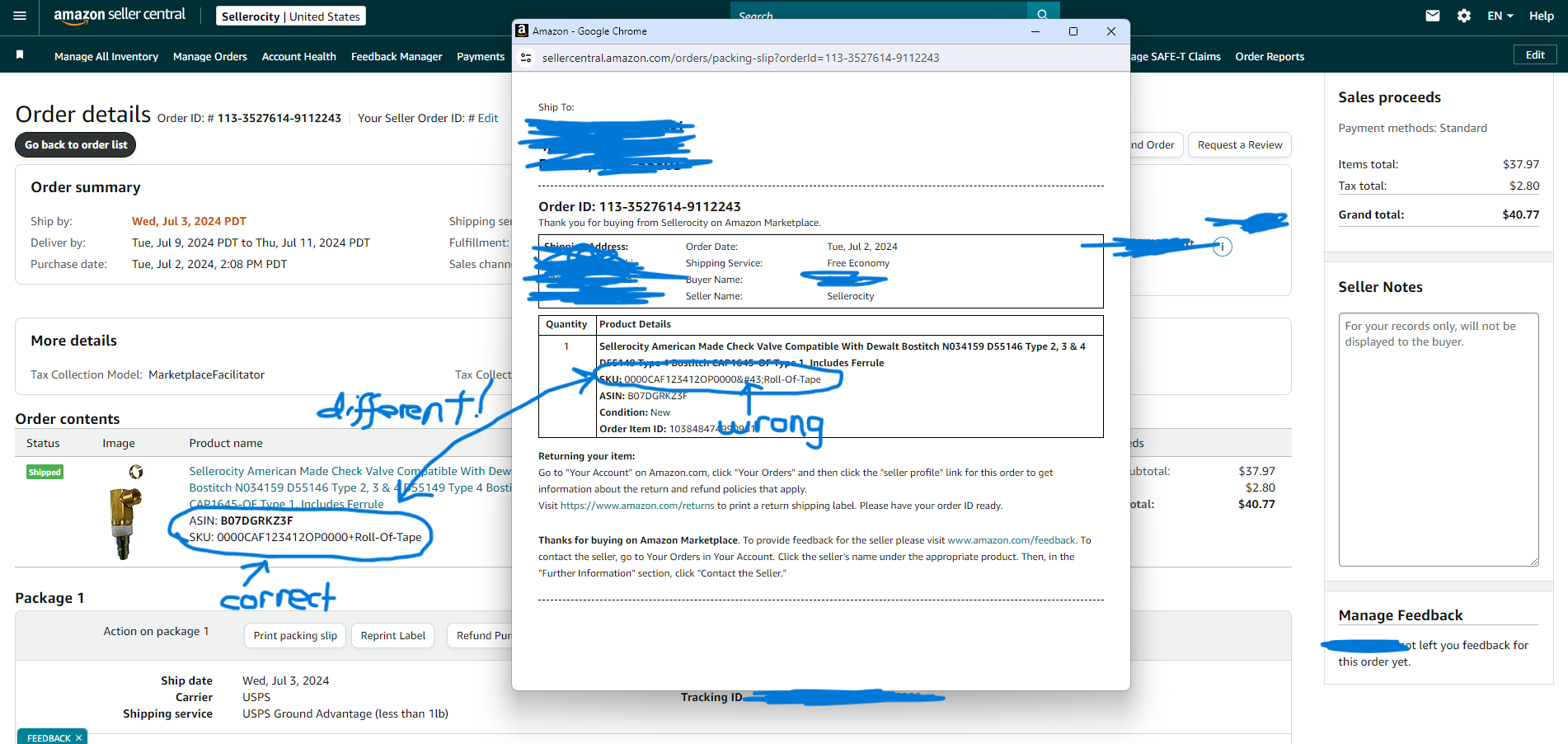Click Go back to order list button
This screenshot has height=744, width=1568.
pyautogui.click(x=76, y=144)
